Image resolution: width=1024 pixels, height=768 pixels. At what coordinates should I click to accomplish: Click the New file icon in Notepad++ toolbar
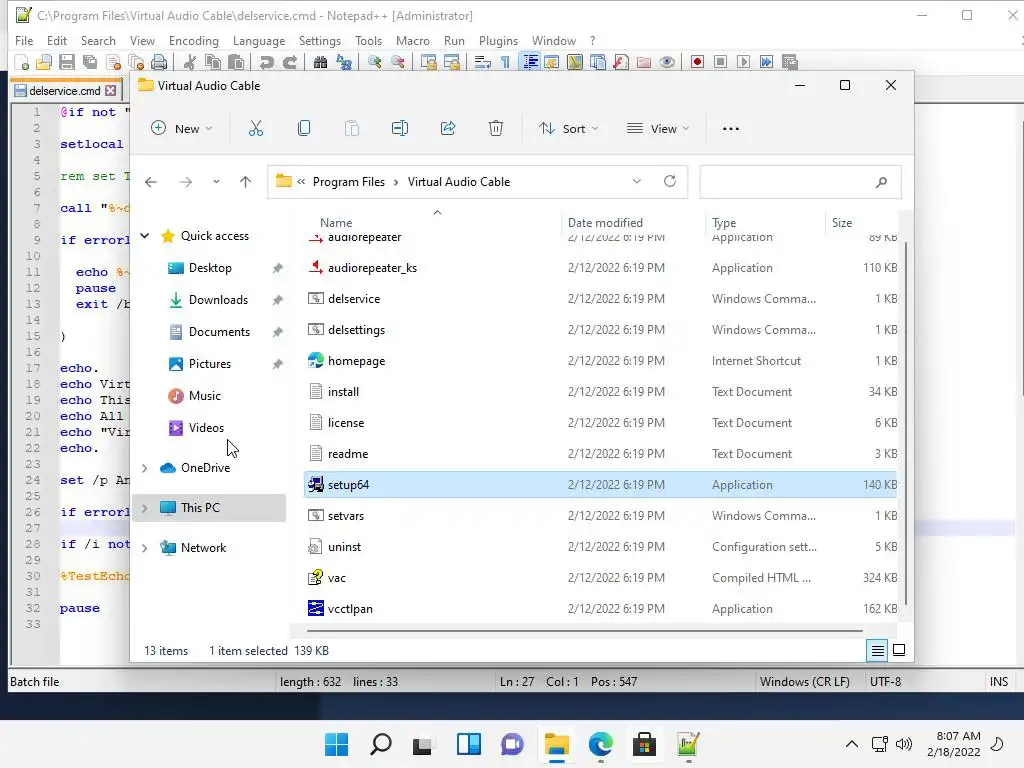22,62
